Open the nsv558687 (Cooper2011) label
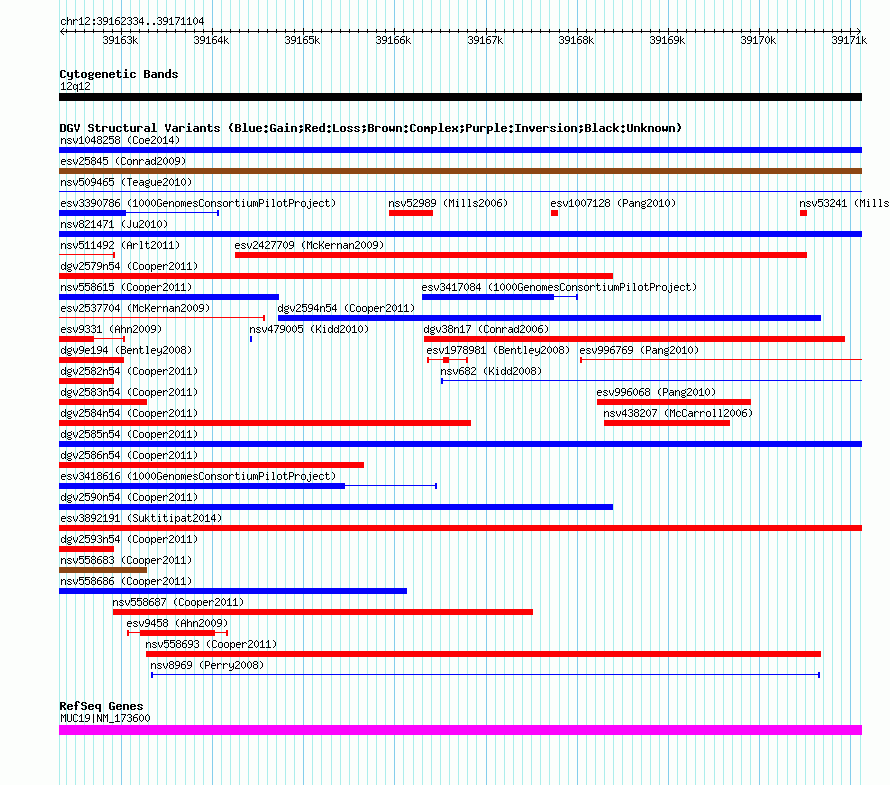Viewport: 890px width, 785px height. point(178,602)
